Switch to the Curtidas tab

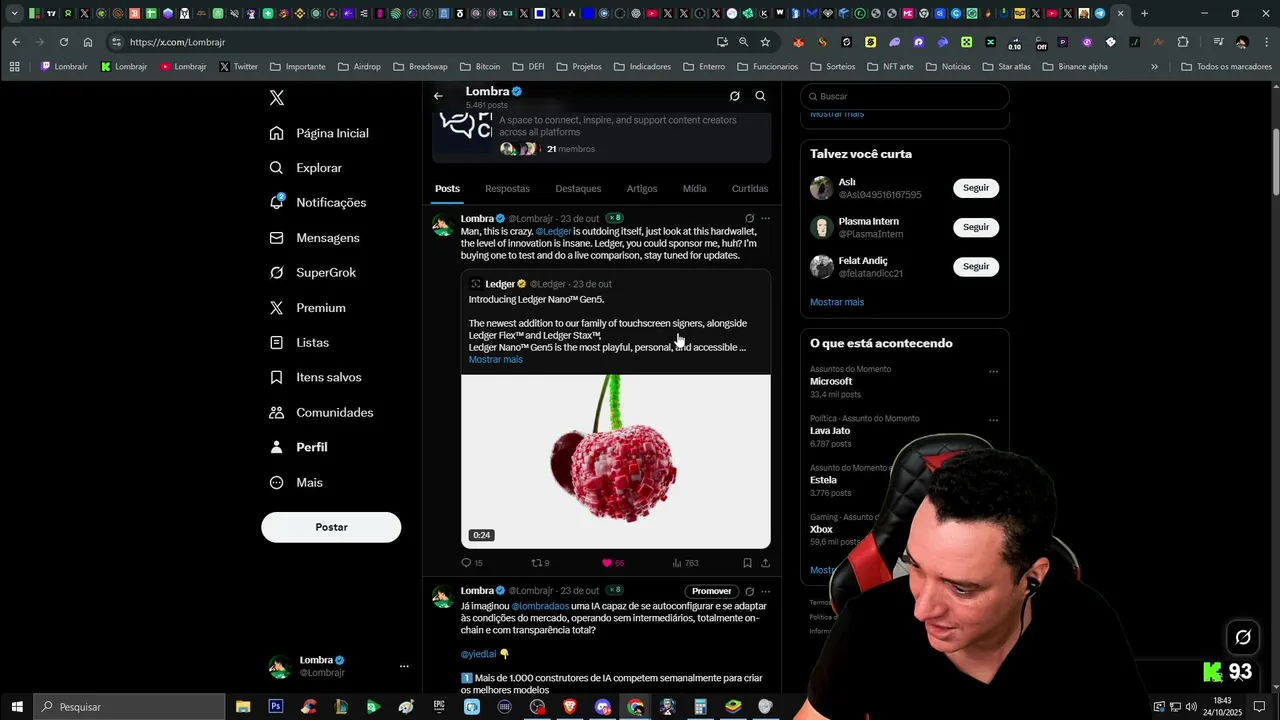(x=750, y=188)
